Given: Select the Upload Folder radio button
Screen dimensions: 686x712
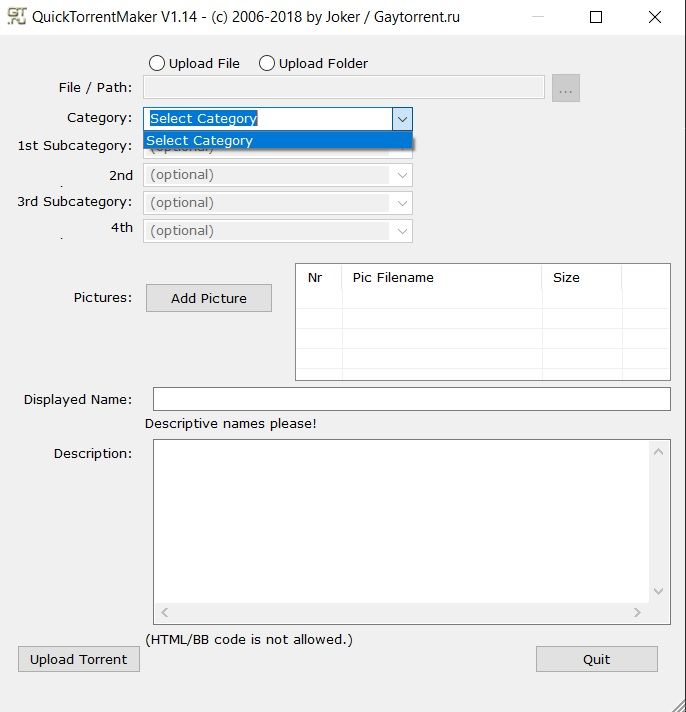Looking at the screenshot, I should tap(267, 63).
